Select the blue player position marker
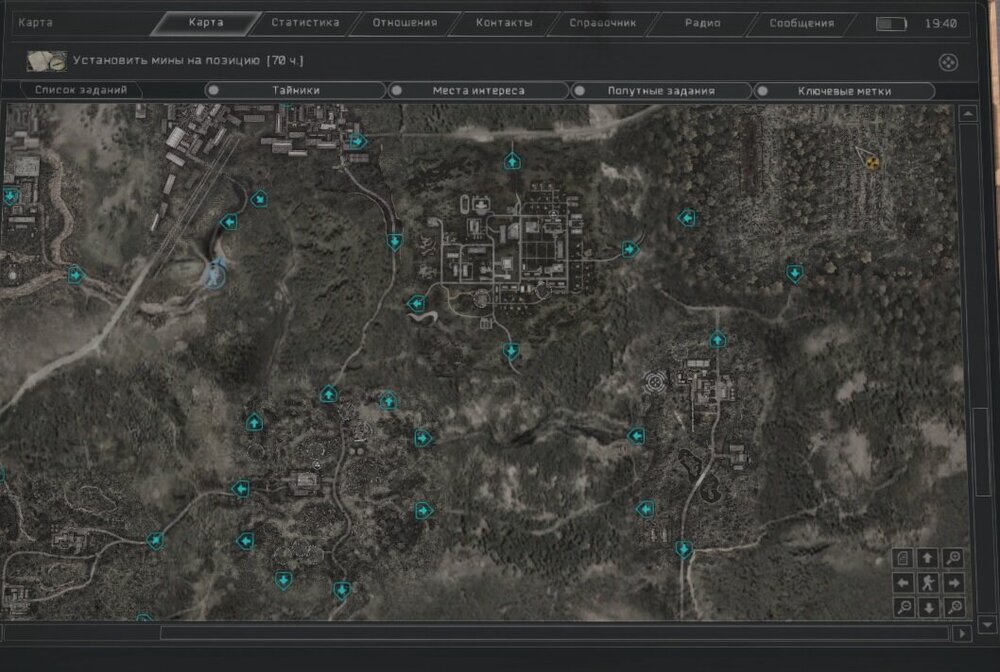 coord(214,275)
